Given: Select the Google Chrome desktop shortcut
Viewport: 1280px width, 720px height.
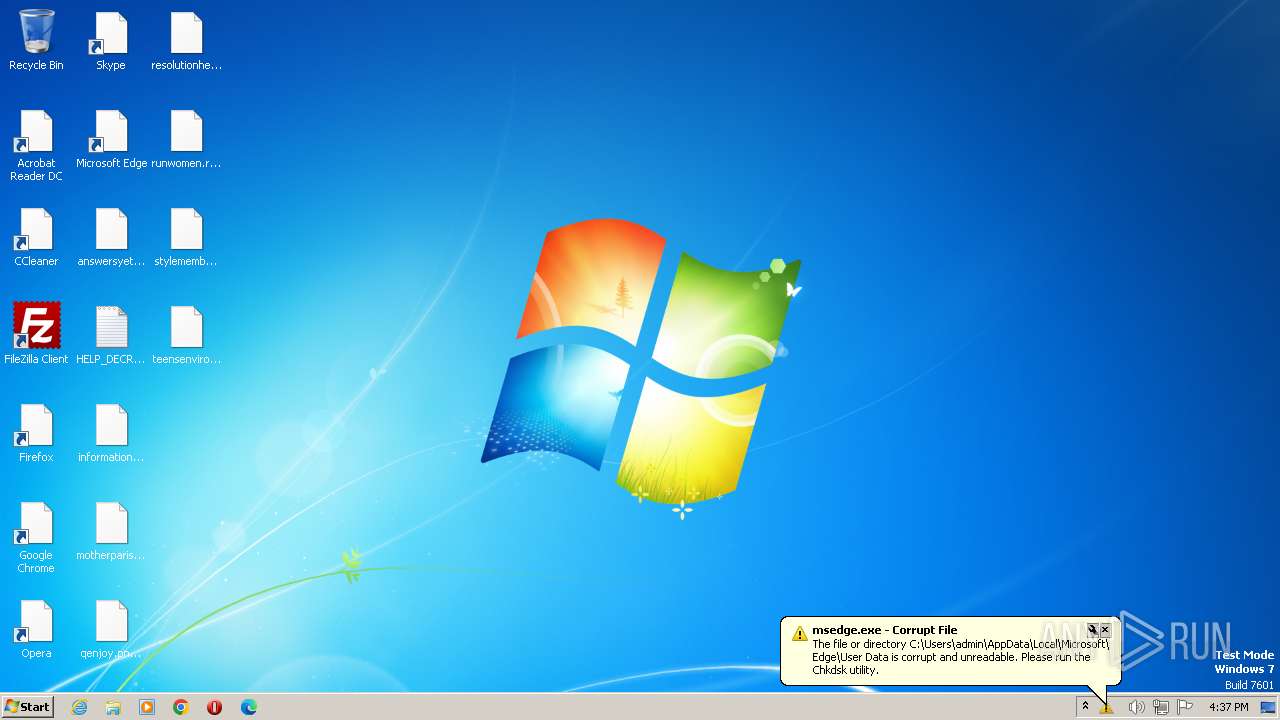Looking at the screenshot, I should [x=36, y=538].
